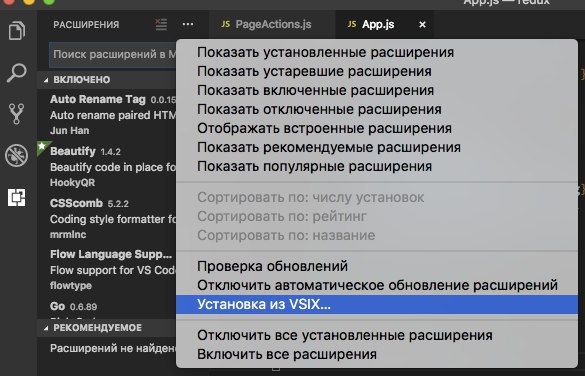585x376 pixels.
Task: Choose Установка из VSIX...
Action: (x=377, y=304)
